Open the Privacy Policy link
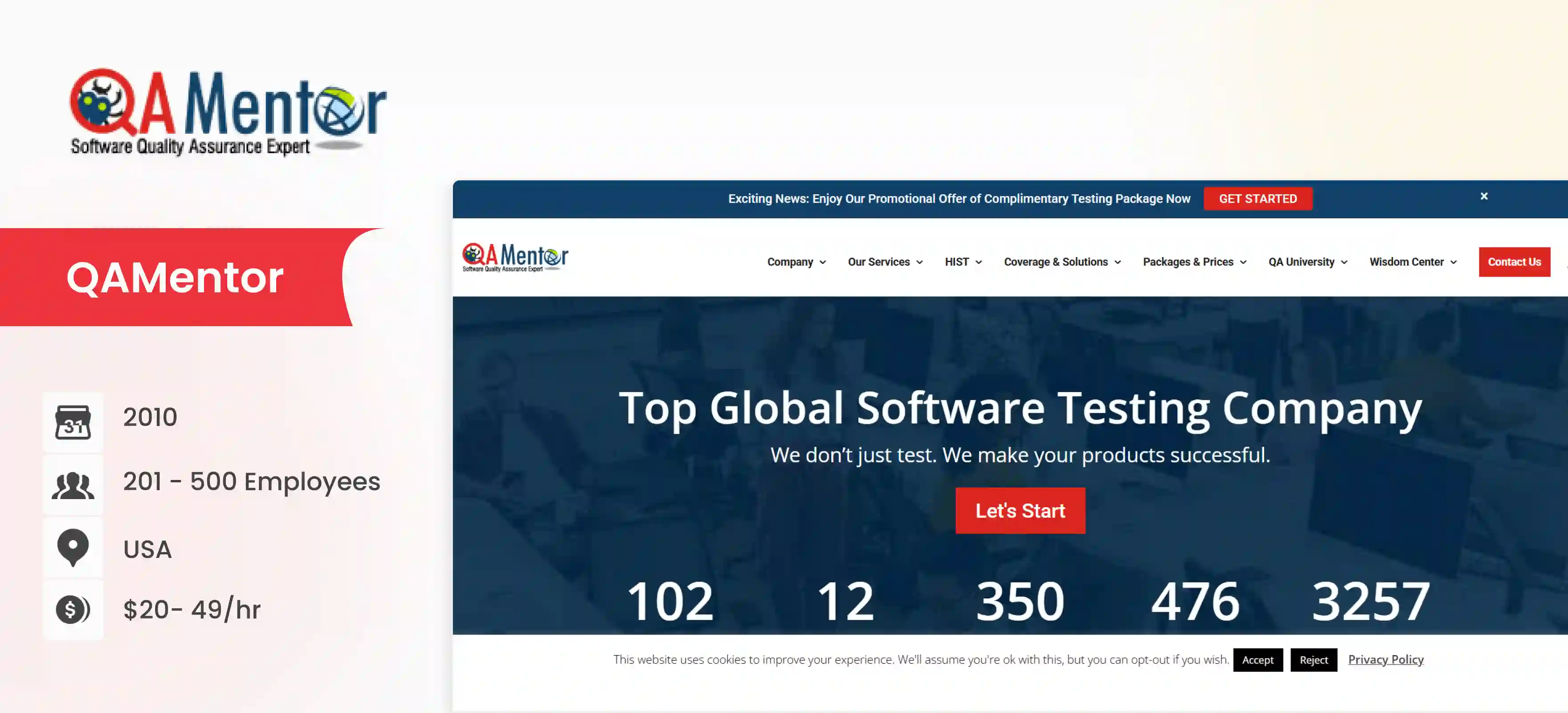The width and height of the screenshot is (1568, 713). tap(1386, 660)
